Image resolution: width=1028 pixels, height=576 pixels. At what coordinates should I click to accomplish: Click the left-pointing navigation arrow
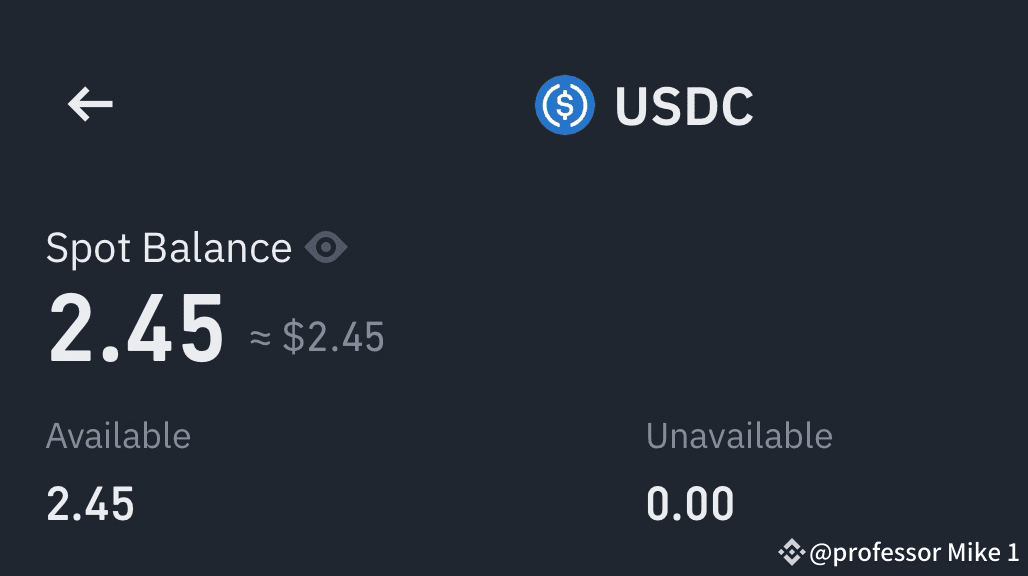coord(89,104)
